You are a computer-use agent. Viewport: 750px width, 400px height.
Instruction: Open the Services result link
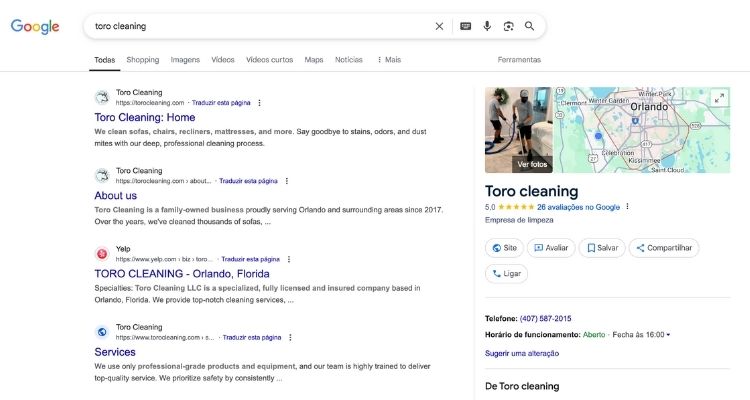tap(115, 352)
